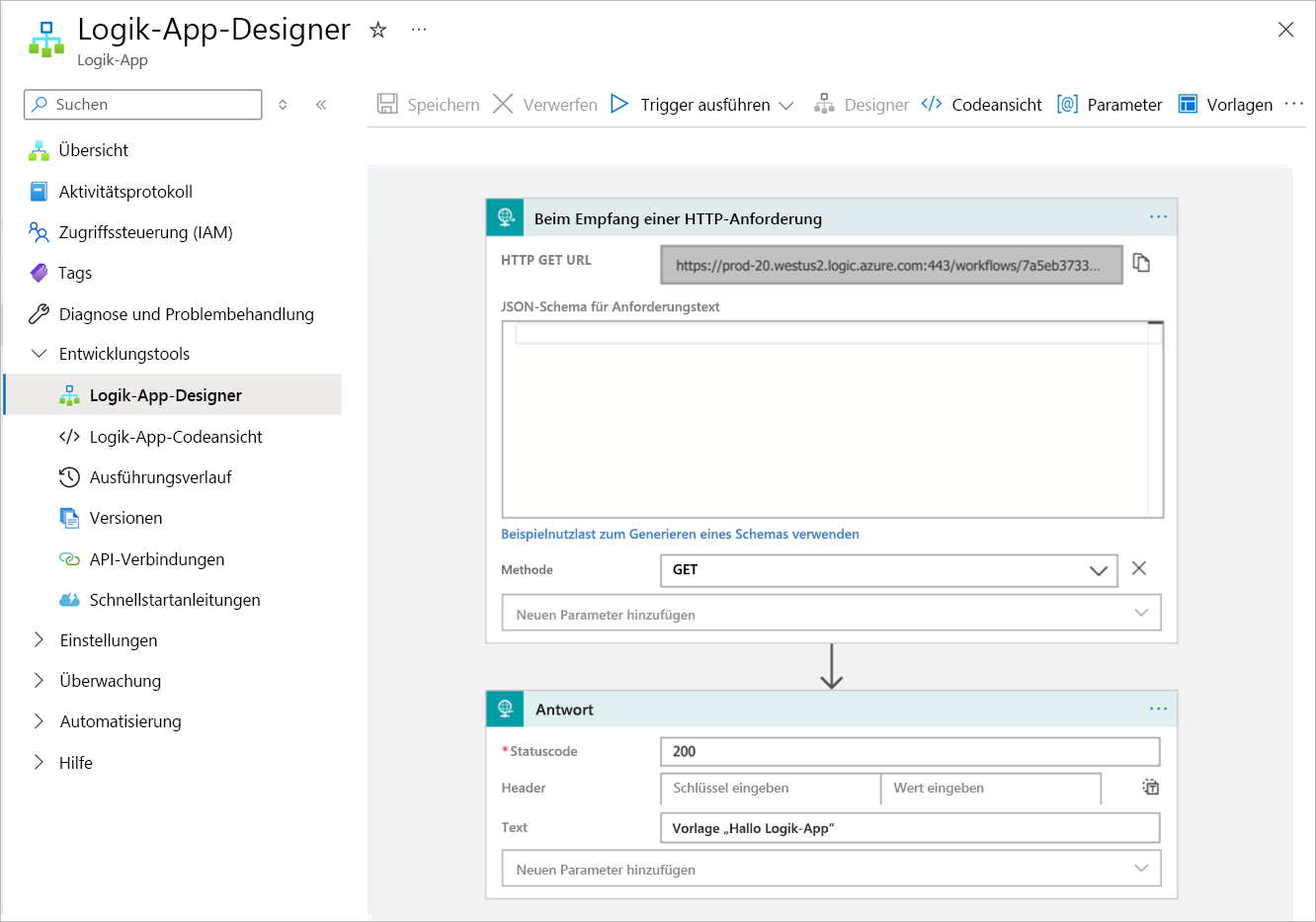Click the JSON-Schema text area
The image size is (1316, 922).
coord(833,419)
